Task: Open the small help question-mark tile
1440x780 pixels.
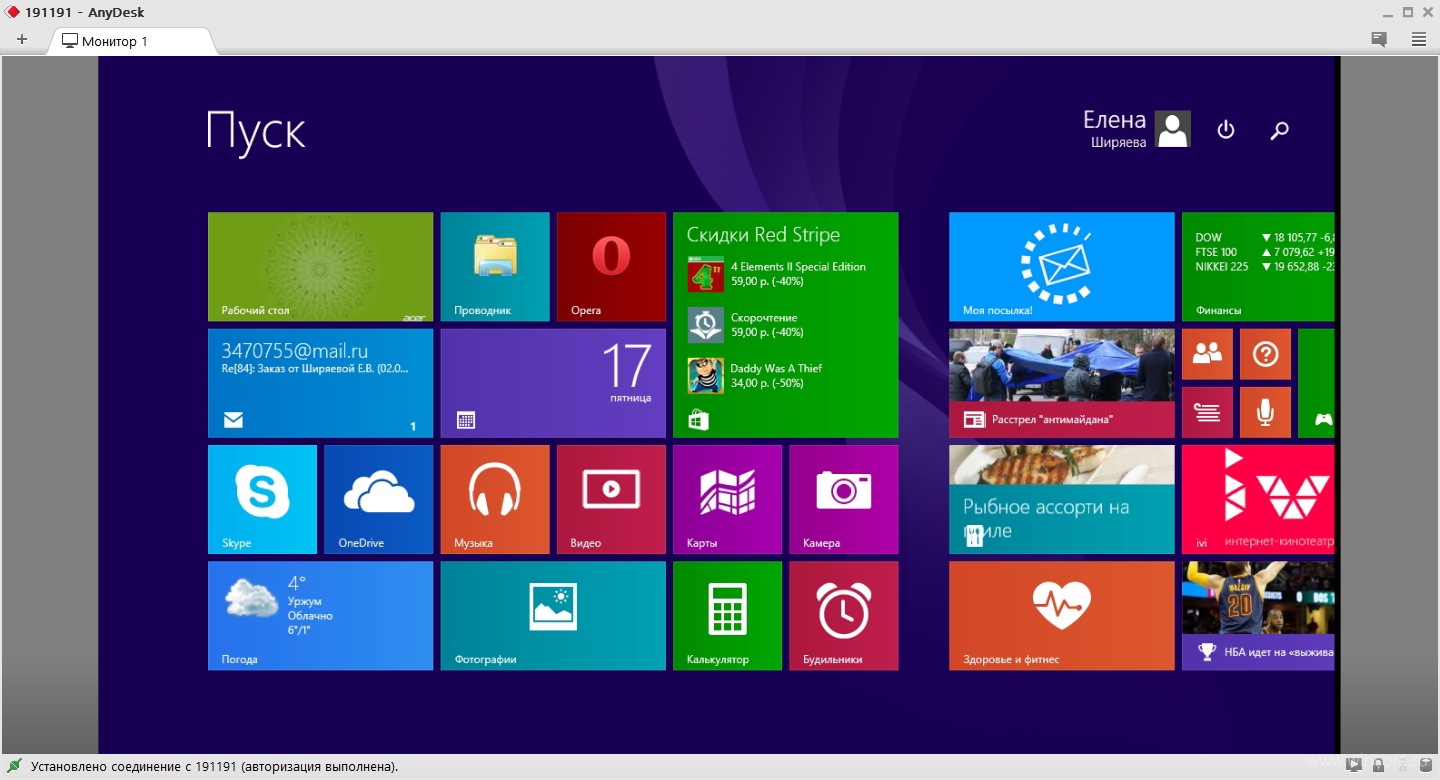Action: pos(1265,354)
